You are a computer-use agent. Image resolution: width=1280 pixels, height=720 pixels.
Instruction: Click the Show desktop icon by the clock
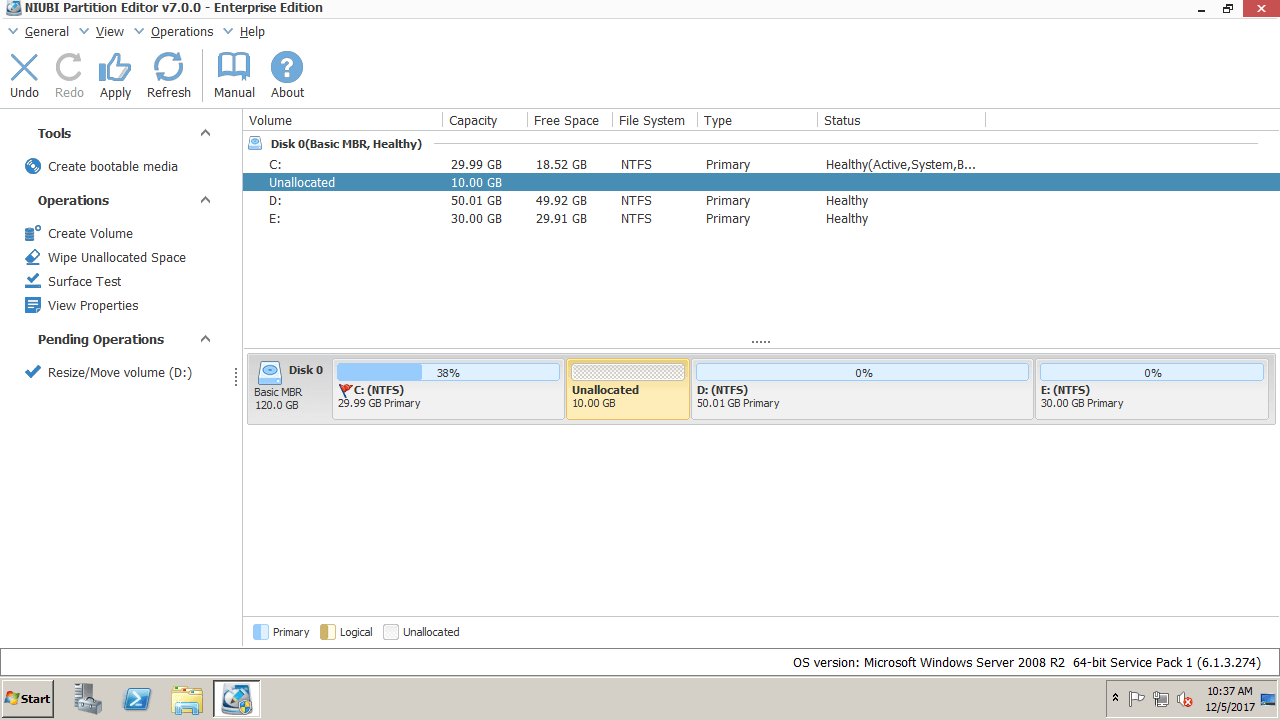tap(1268, 699)
